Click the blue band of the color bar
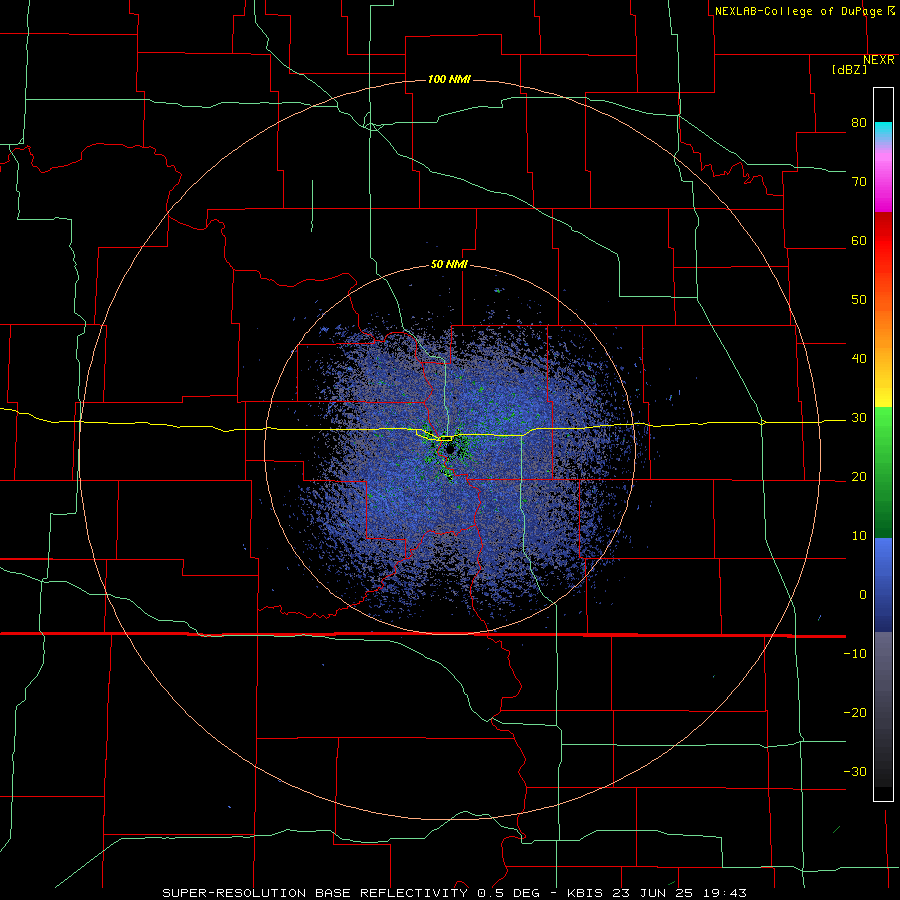Screen dimensions: 900x900 point(883,584)
